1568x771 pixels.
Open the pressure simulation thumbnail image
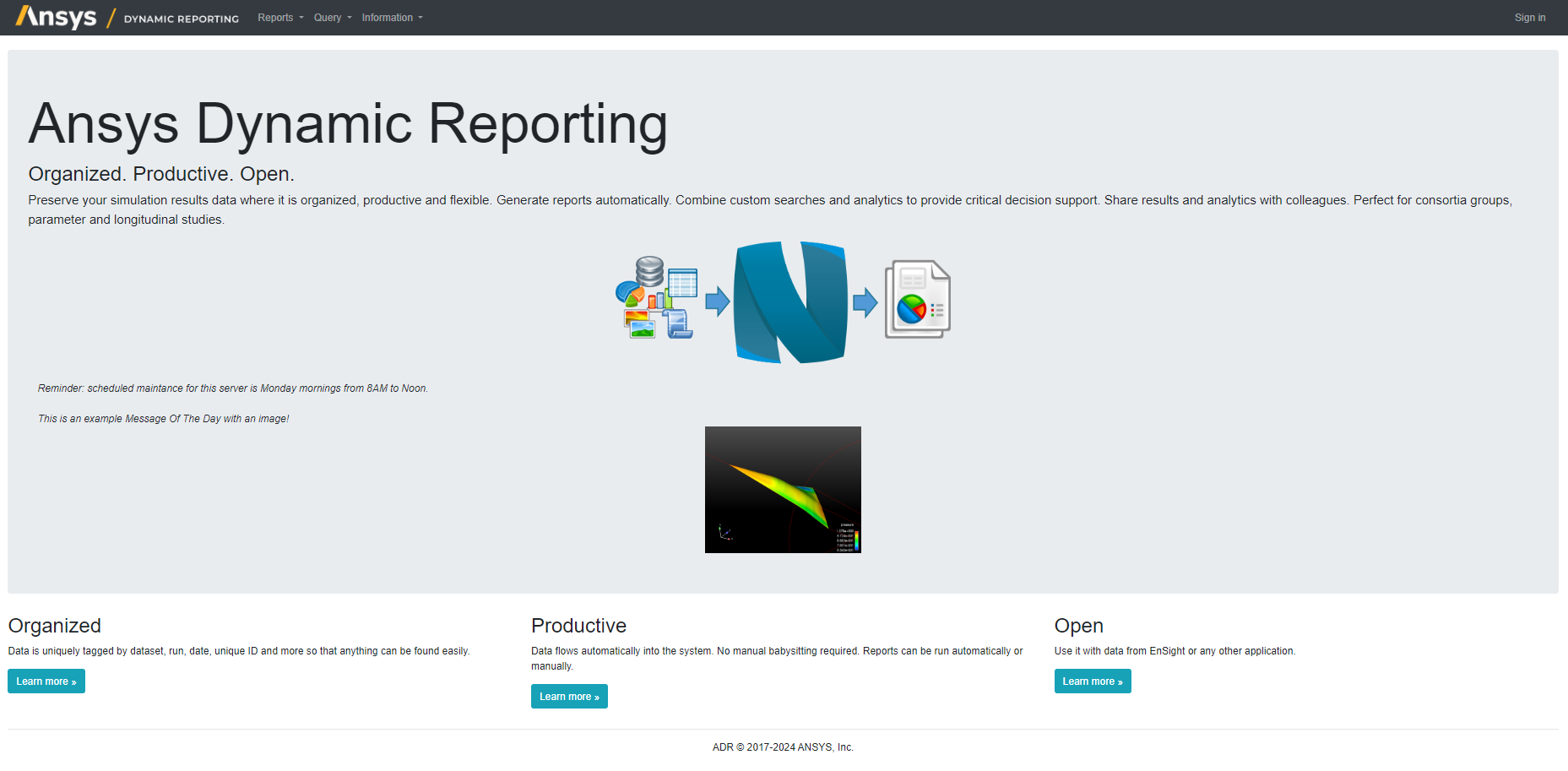click(783, 490)
